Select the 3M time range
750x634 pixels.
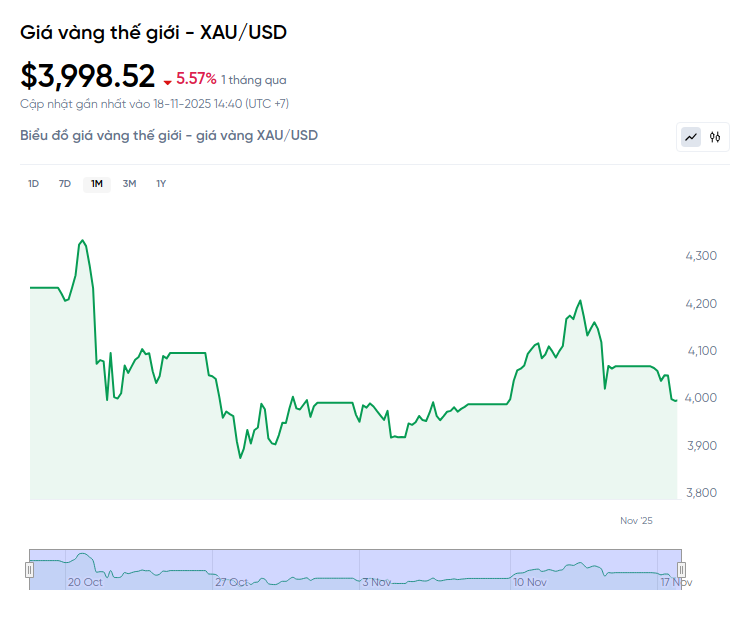coord(129,183)
